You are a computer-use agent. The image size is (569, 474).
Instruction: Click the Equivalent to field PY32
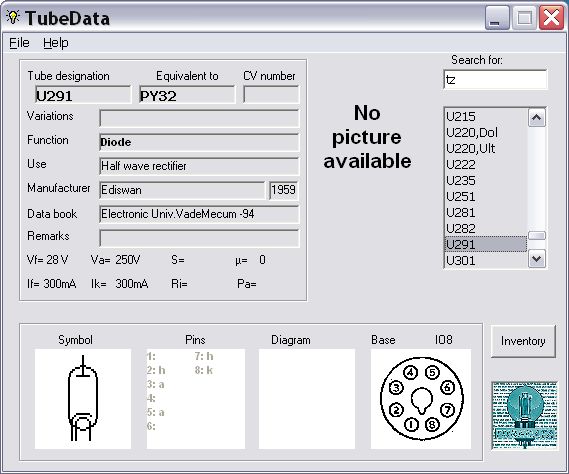tap(187, 95)
